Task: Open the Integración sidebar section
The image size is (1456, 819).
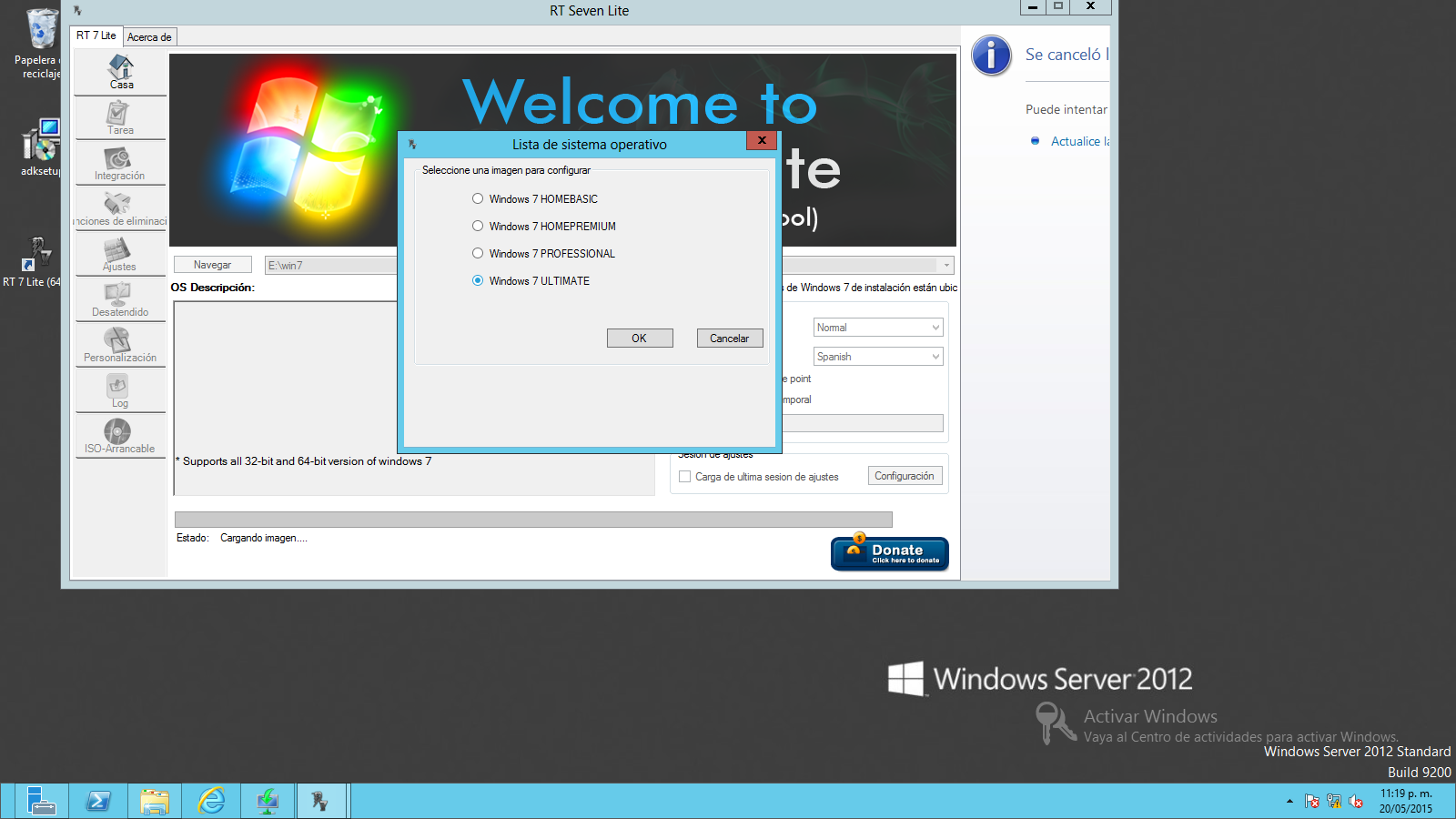Action: coord(120,163)
